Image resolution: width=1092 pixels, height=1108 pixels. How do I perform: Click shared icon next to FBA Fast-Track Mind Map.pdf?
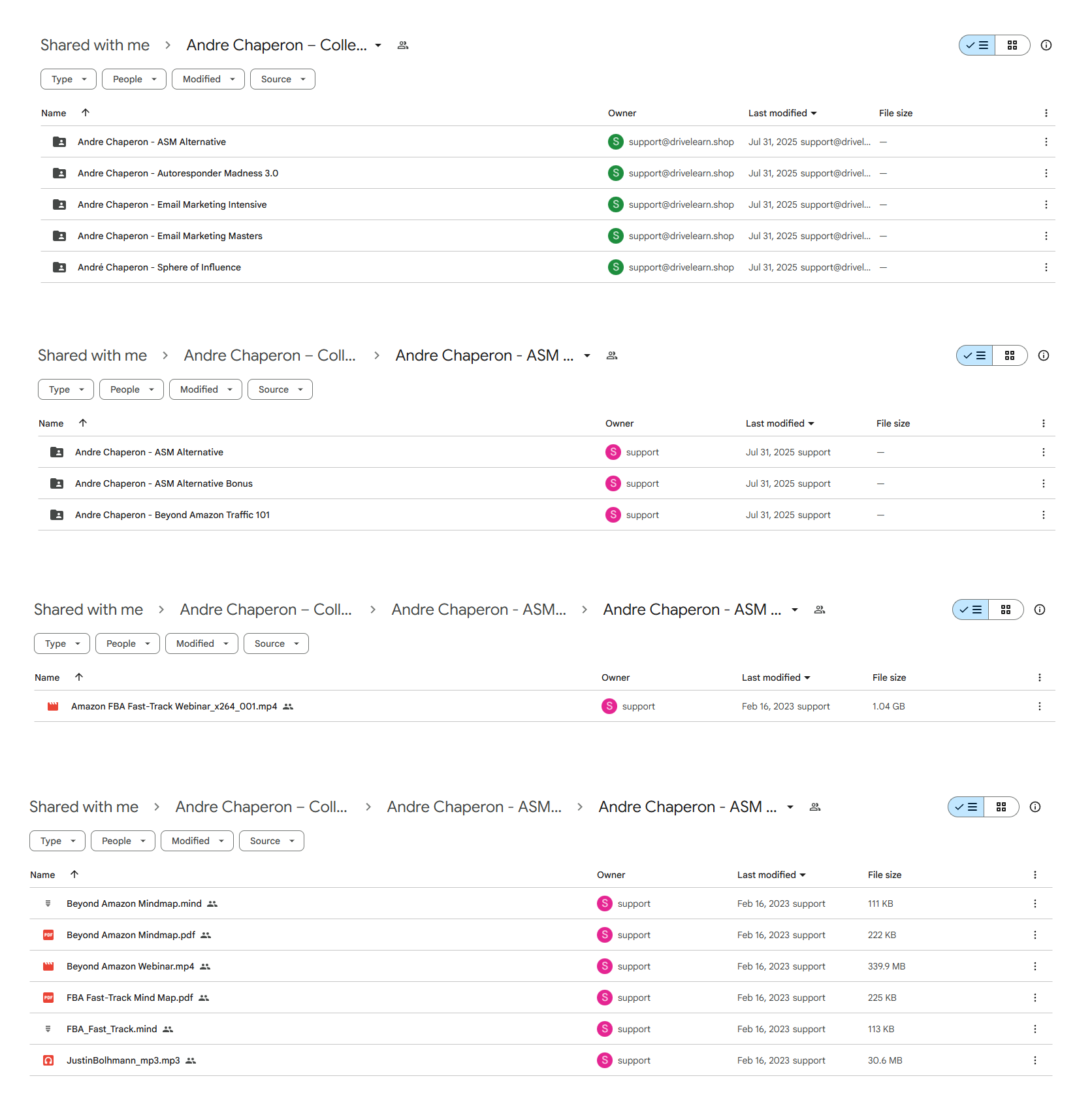point(204,998)
